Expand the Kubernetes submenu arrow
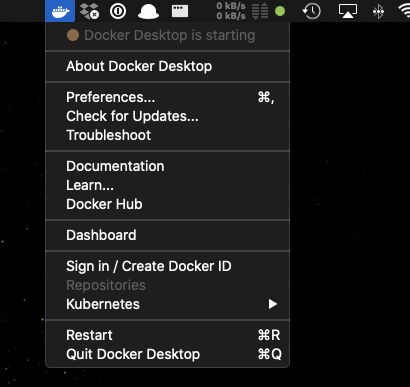Screen dimensions: 410x387 273,304
